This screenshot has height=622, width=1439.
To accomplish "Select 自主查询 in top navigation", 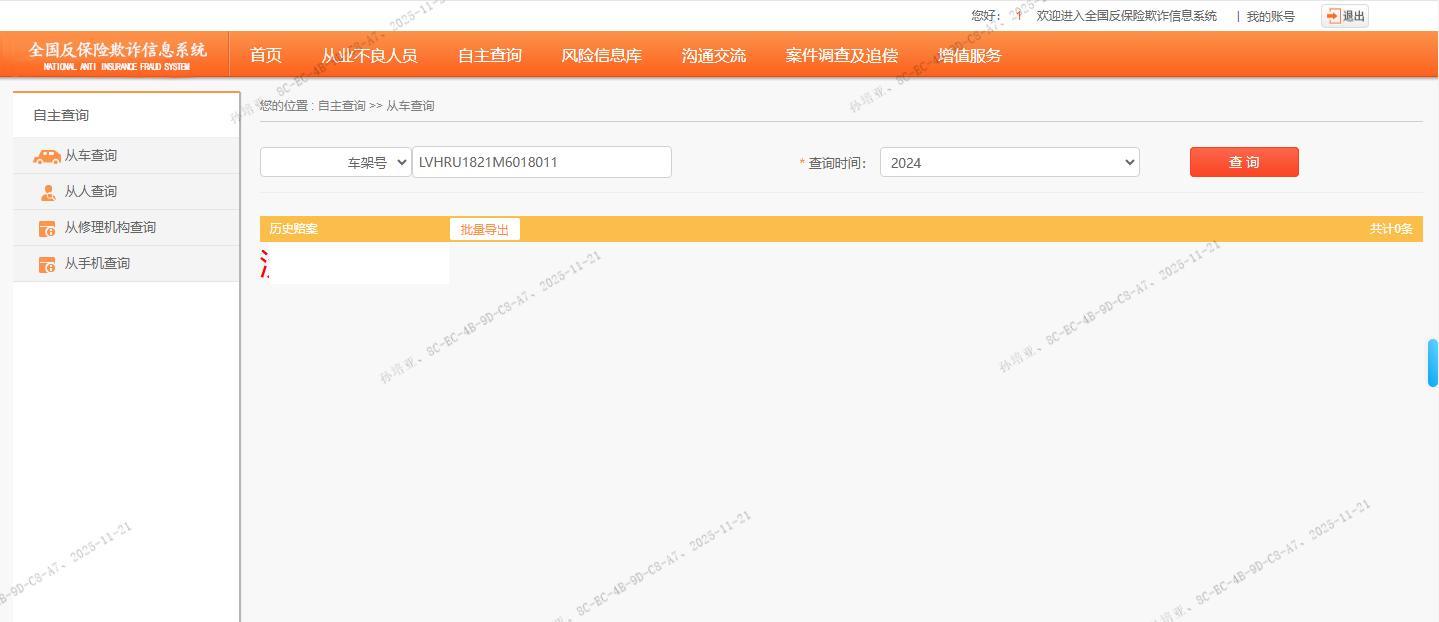I will pyautogui.click(x=489, y=55).
